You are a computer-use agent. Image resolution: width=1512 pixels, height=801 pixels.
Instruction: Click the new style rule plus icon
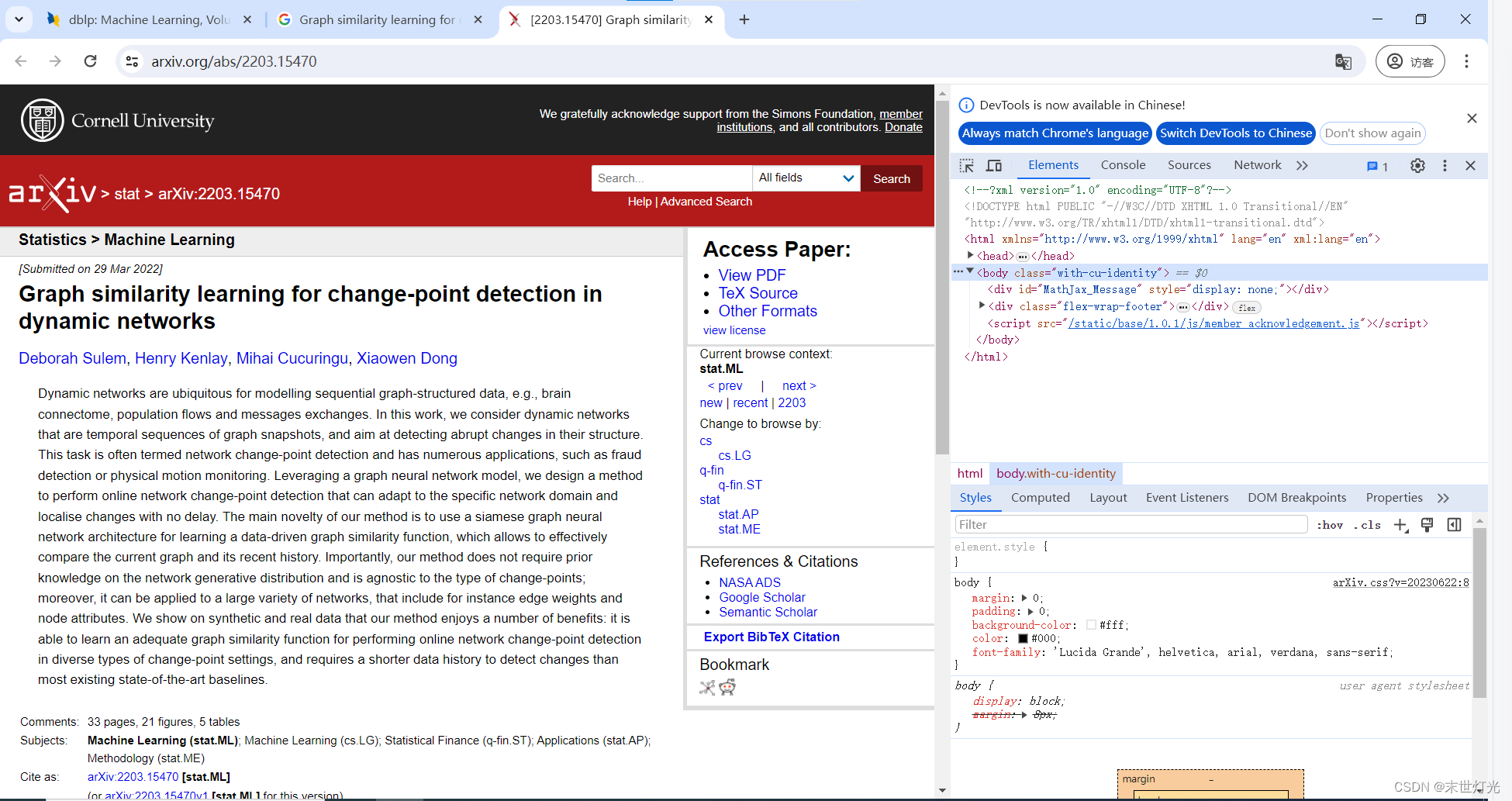(1400, 525)
